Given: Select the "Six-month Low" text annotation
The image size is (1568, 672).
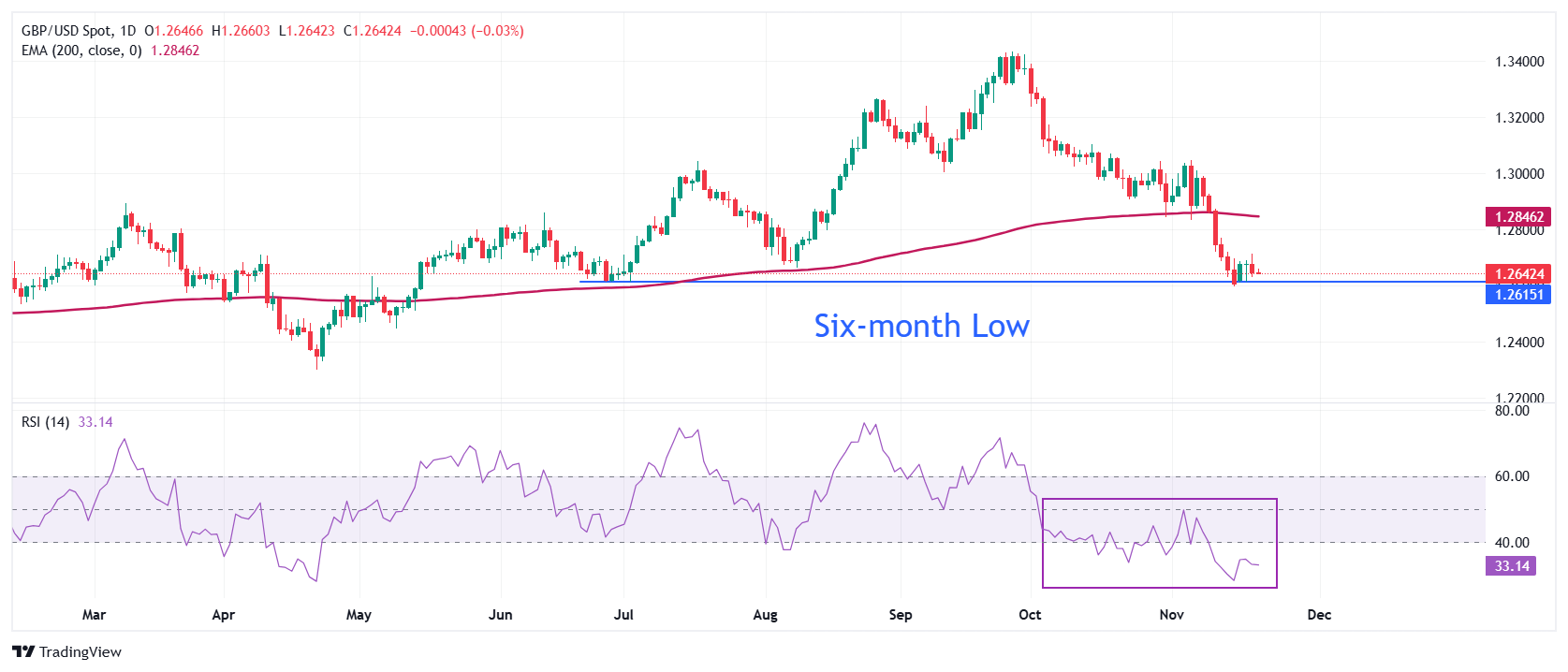Looking at the screenshot, I should 921,326.
